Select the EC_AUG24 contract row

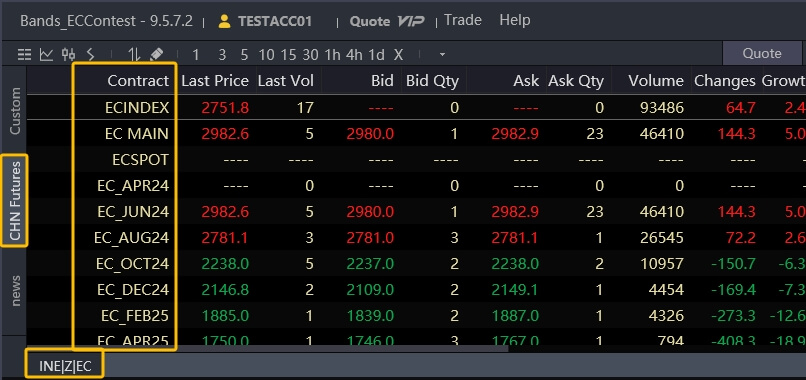416,238
